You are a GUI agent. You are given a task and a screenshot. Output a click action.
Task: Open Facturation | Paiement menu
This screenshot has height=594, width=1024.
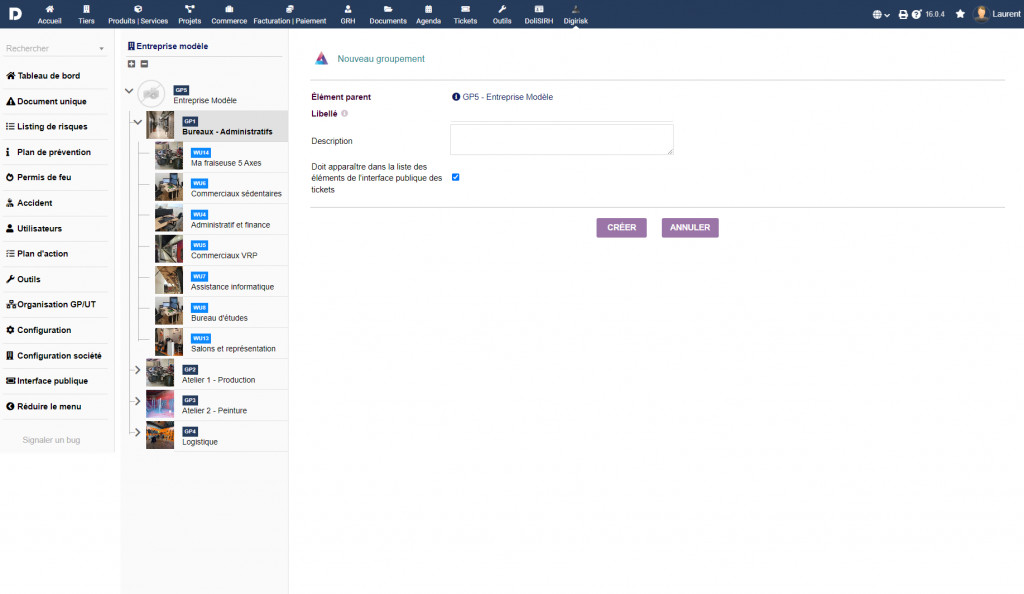[x=290, y=14]
